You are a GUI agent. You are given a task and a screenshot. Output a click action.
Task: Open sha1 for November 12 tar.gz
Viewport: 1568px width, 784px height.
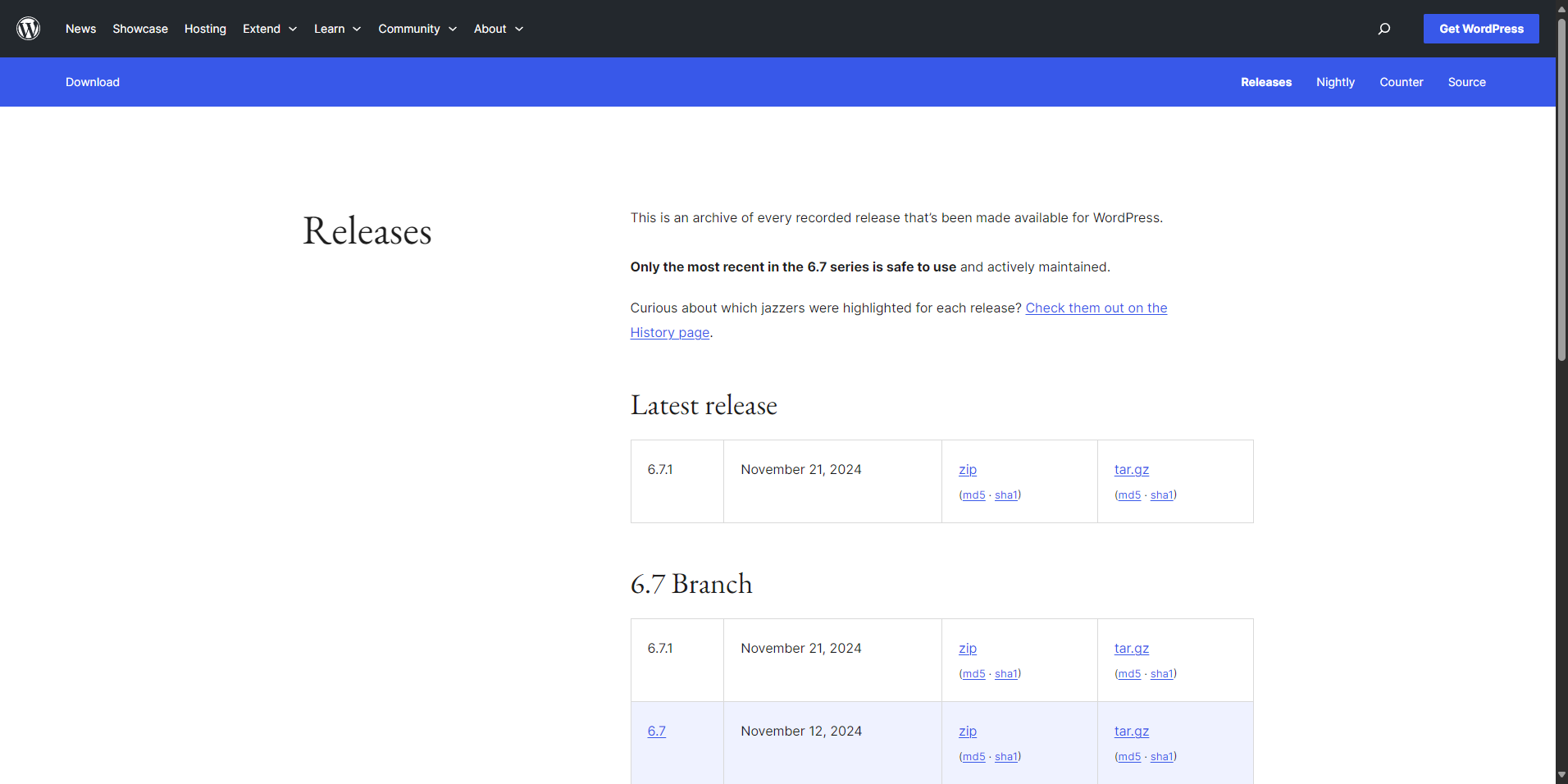[1162, 757]
